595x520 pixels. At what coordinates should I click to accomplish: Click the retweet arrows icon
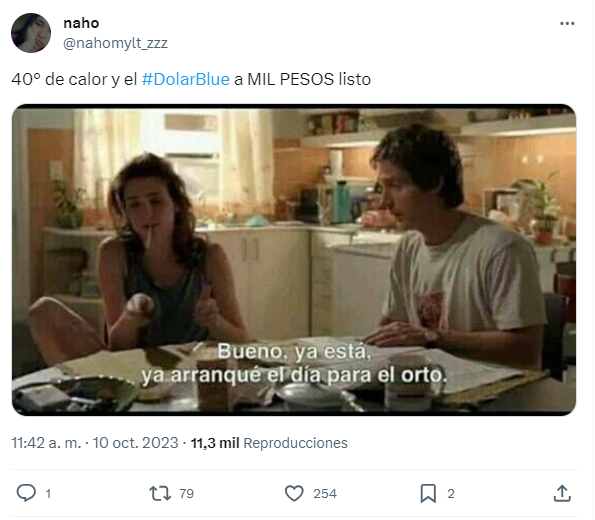(x=160, y=493)
